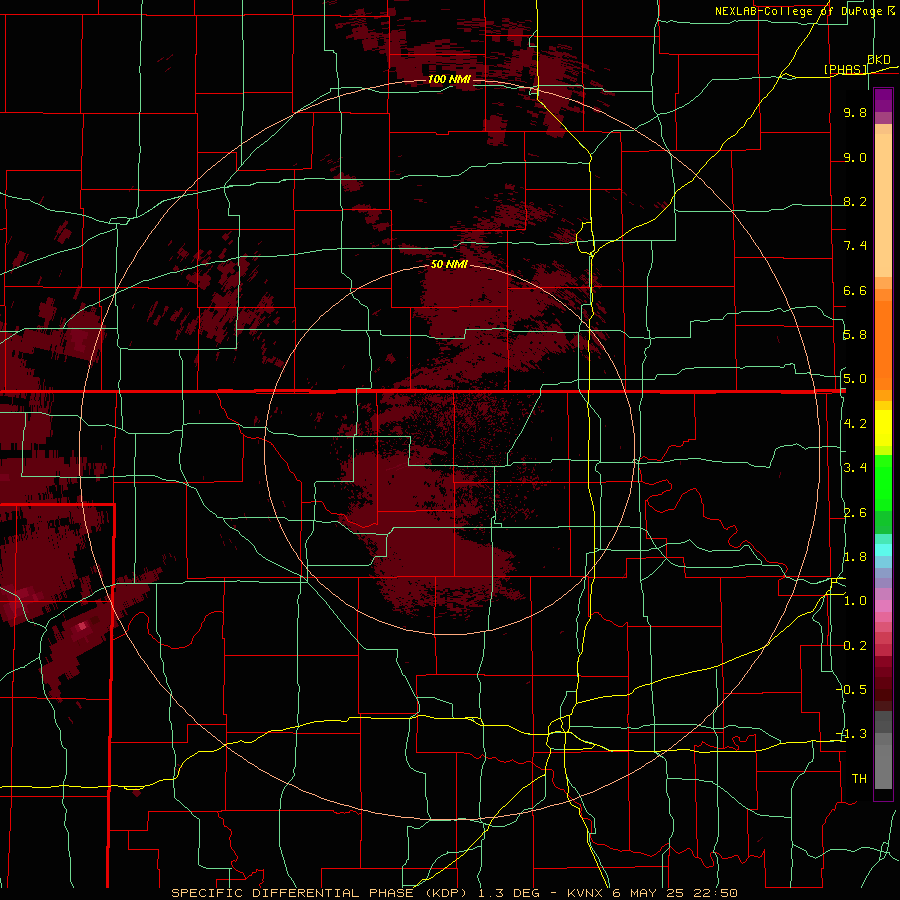
Task: Click the 1.8 value on the color scale
Action: pyautogui.click(x=855, y=556)
